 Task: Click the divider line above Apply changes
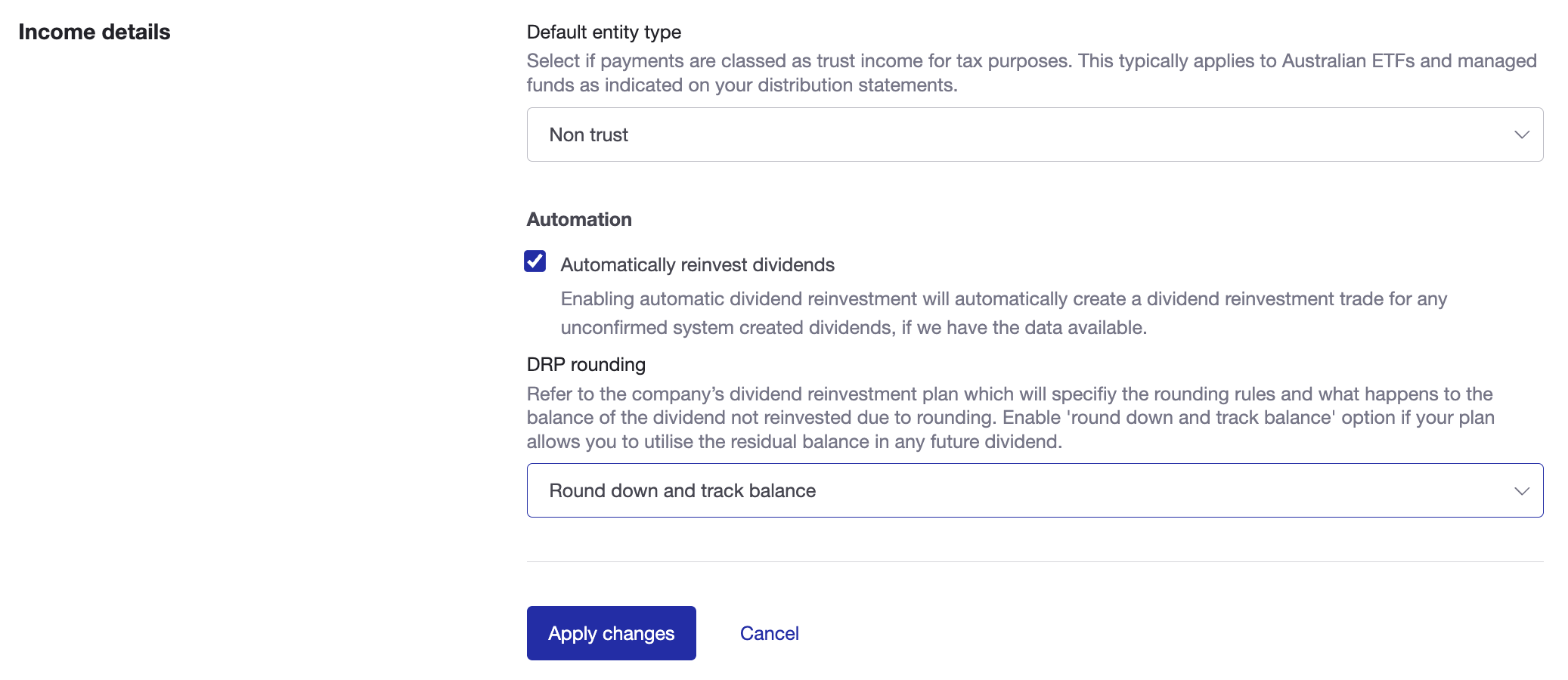[1034, 561]
